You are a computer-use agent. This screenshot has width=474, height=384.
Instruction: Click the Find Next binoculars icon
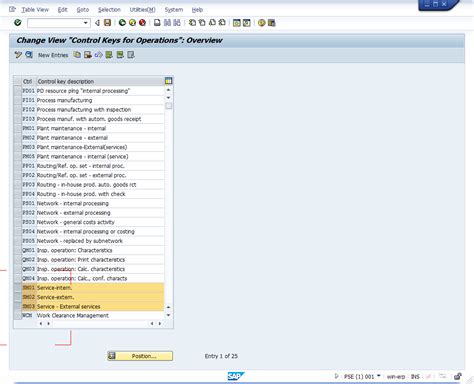[177, 23]
